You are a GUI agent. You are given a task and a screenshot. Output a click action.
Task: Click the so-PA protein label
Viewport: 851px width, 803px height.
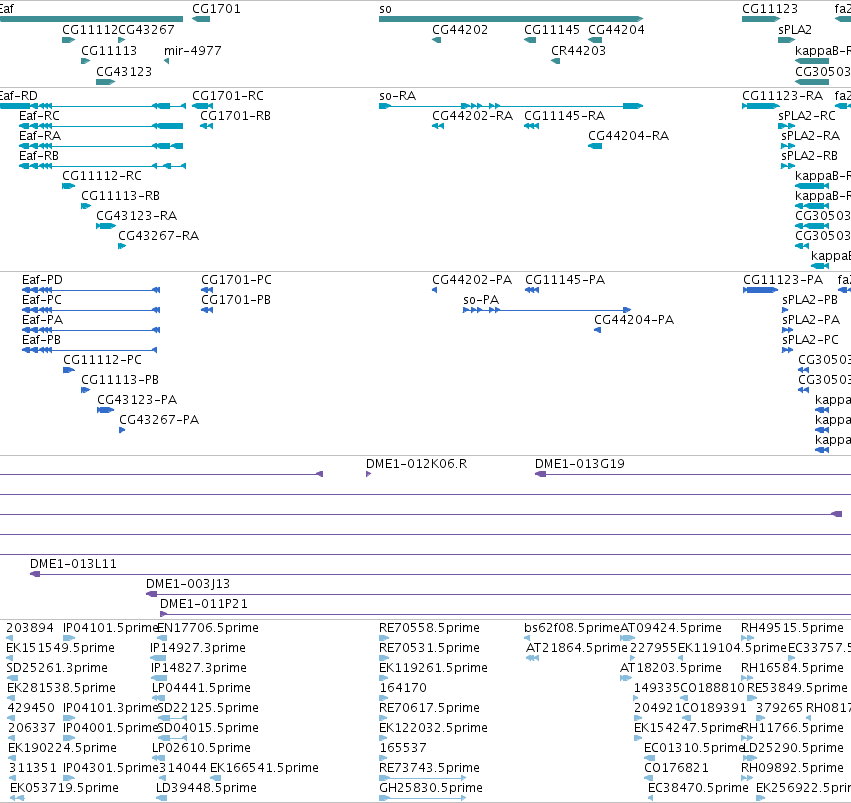coord(481,300)
